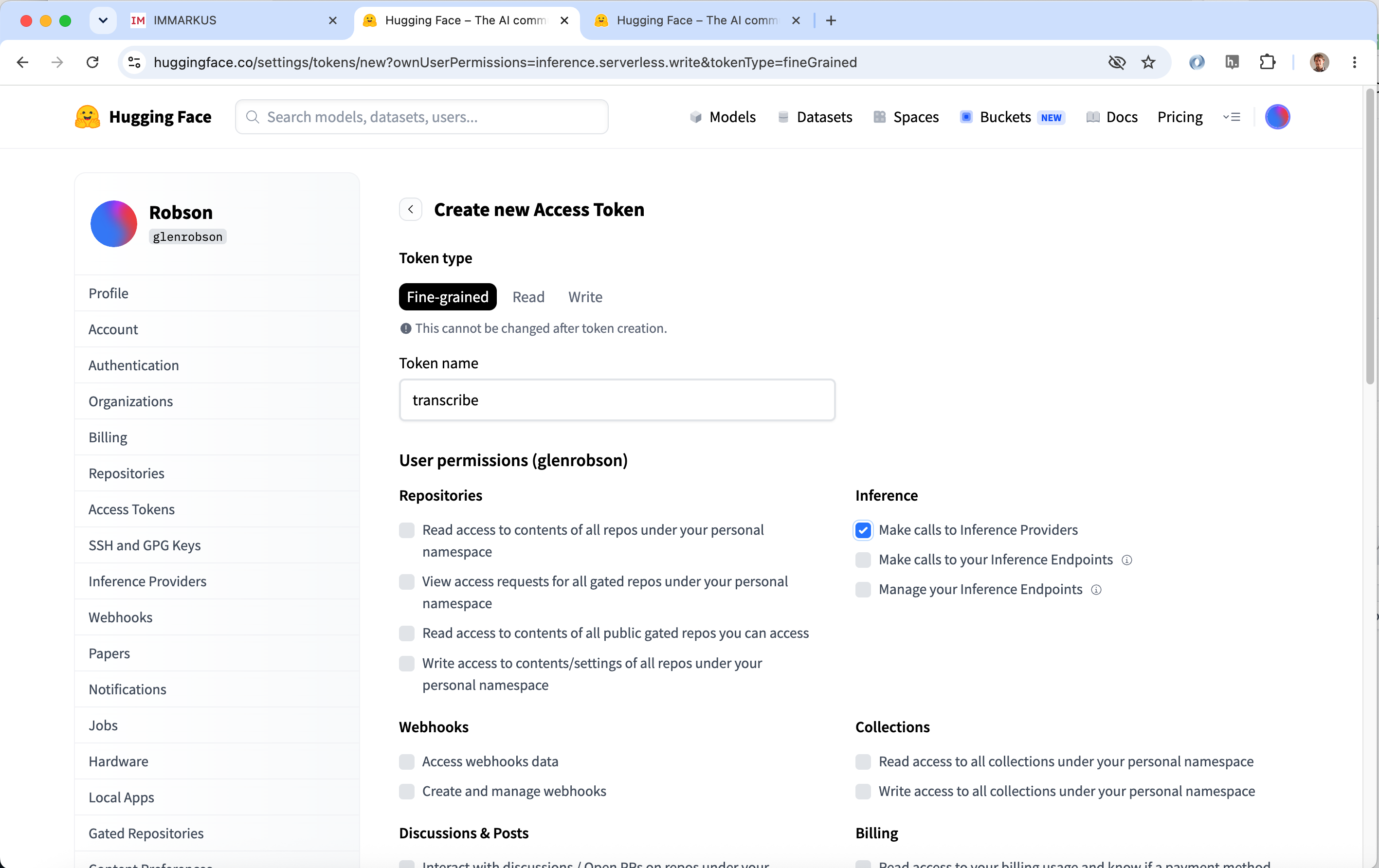The width and height of the screenshot is (1379, 868).
Task: Open the site information icon in the address bar
Action: pyautogui.click(x=134, y=62)
